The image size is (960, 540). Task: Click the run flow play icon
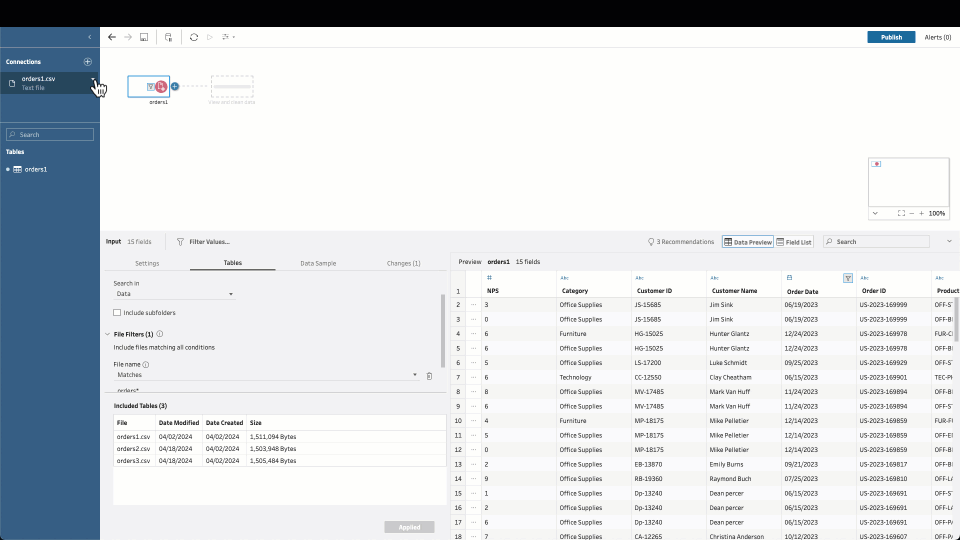(x=209, y=37)
